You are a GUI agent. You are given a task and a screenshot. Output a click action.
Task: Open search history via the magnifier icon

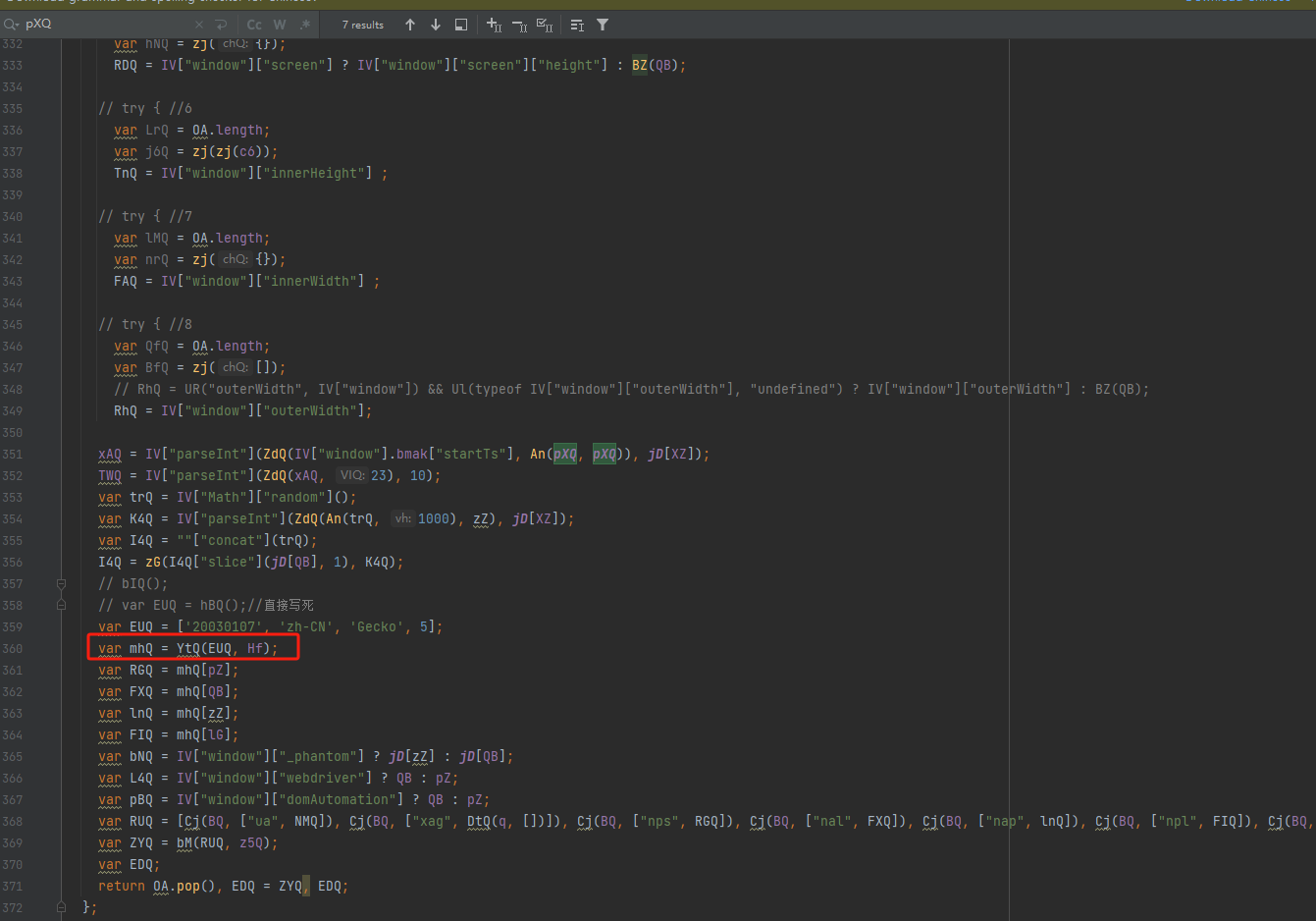tap(12, 24)
